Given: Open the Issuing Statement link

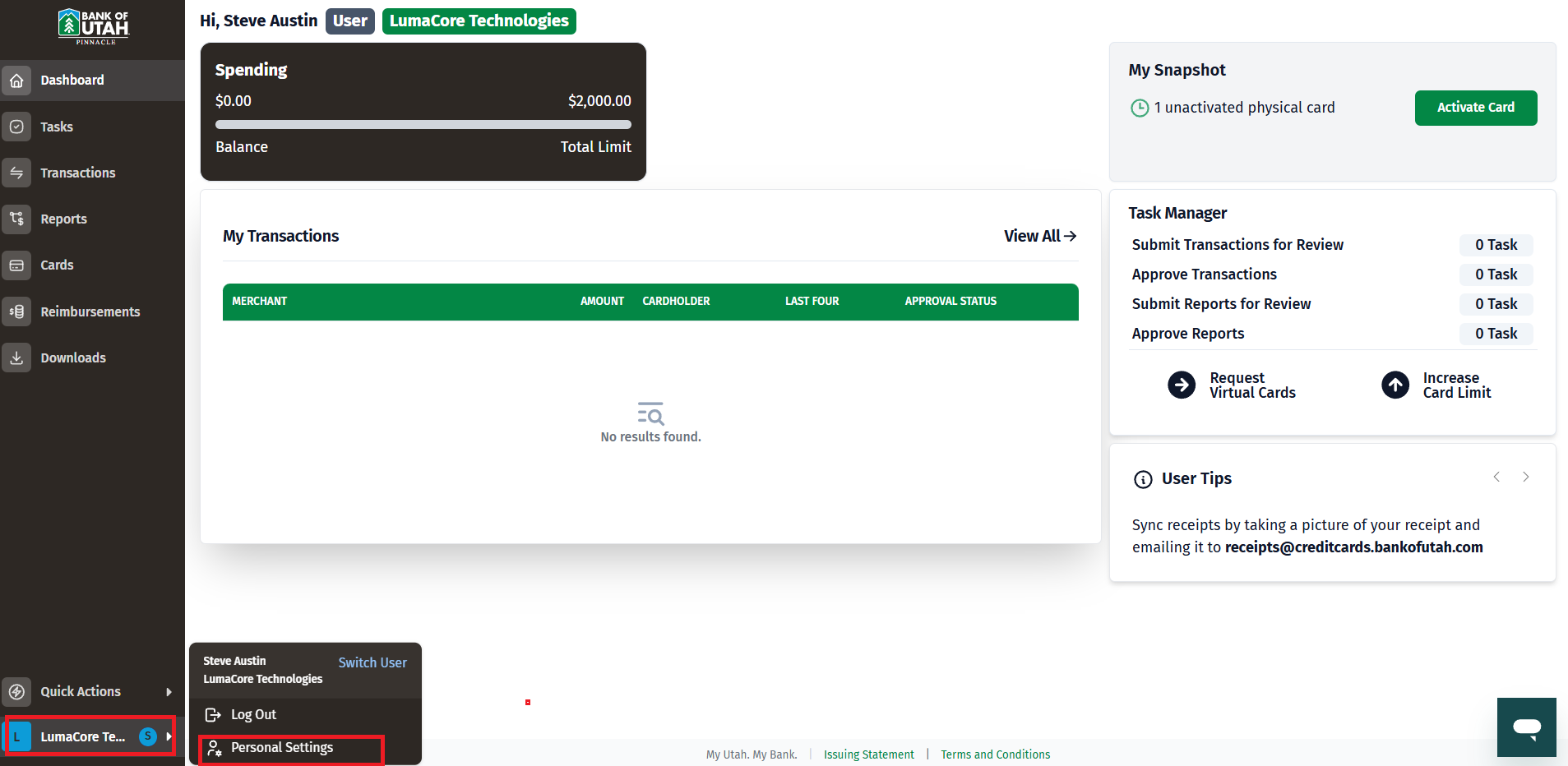Looking at the screenshot, I should click(x=869, y=754).
